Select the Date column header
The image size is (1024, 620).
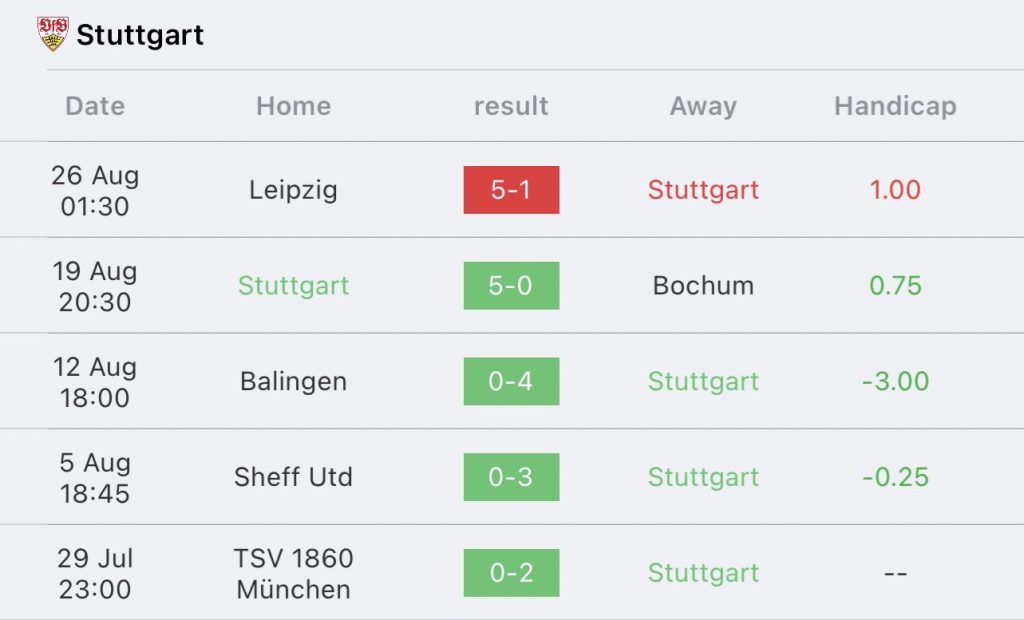tap(95, 106)
